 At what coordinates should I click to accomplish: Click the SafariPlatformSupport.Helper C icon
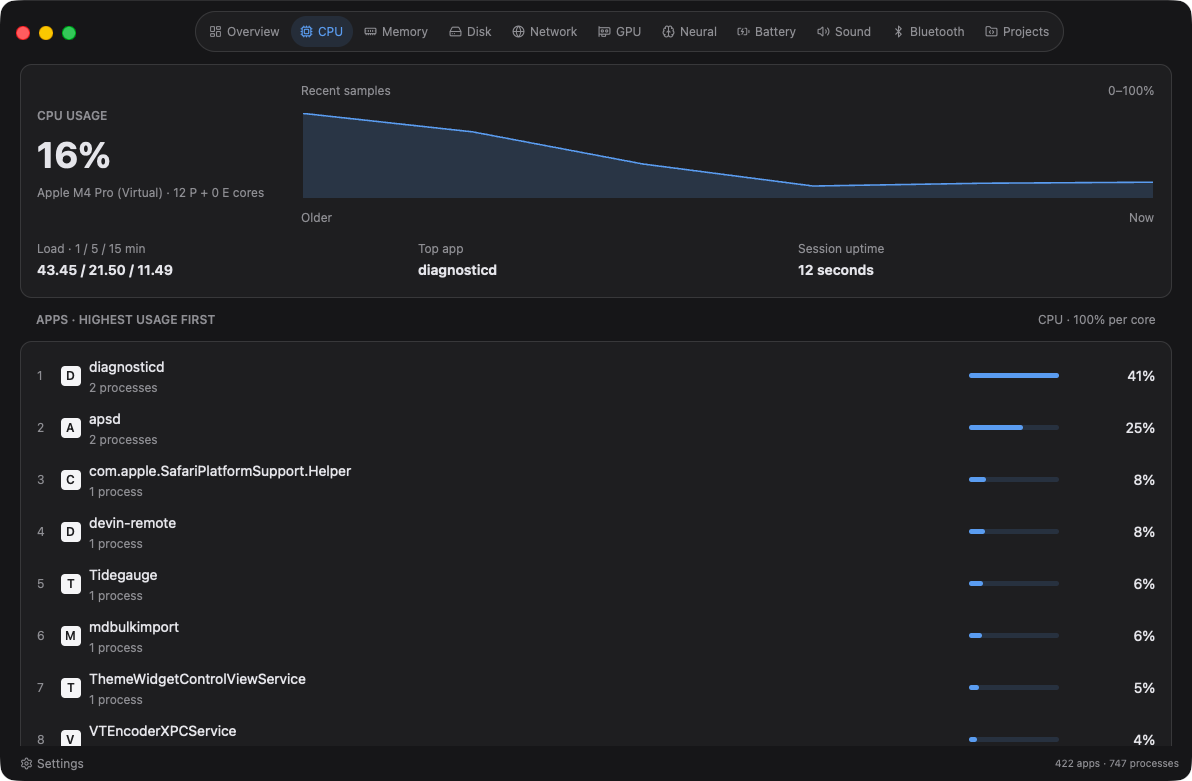click(x=71, y=480)
